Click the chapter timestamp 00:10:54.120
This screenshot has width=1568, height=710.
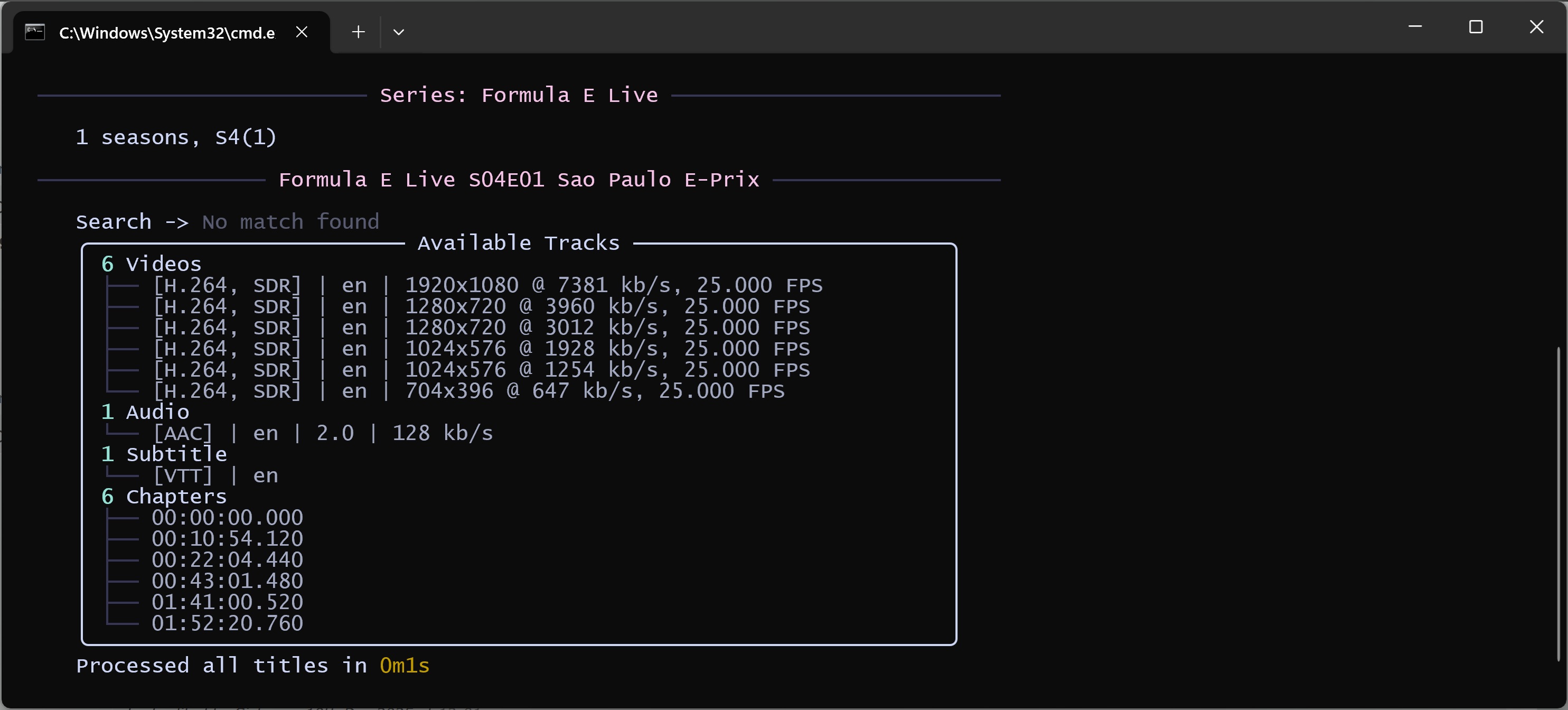pyautogui.click(x=227, y=538)
